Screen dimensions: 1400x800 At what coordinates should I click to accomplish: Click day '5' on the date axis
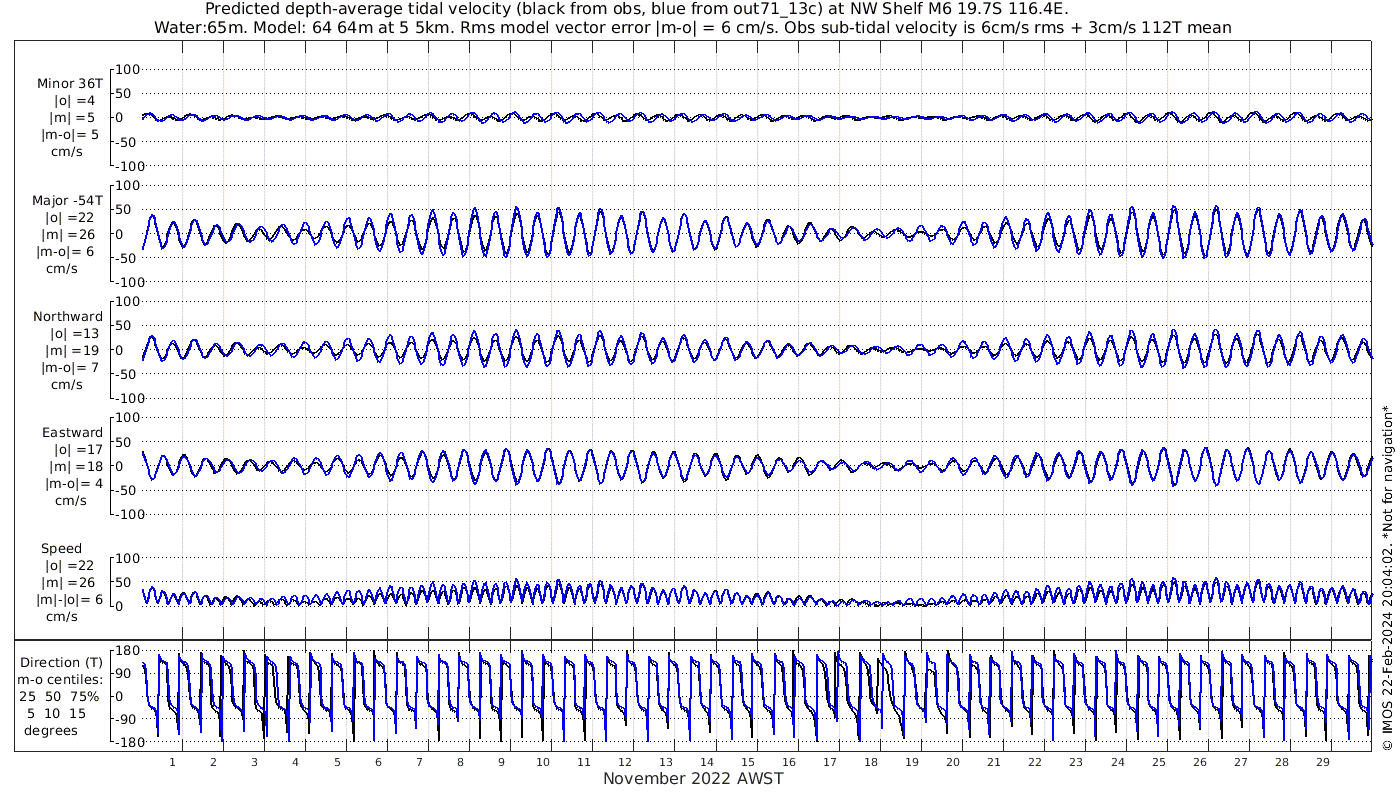(337, 762)
